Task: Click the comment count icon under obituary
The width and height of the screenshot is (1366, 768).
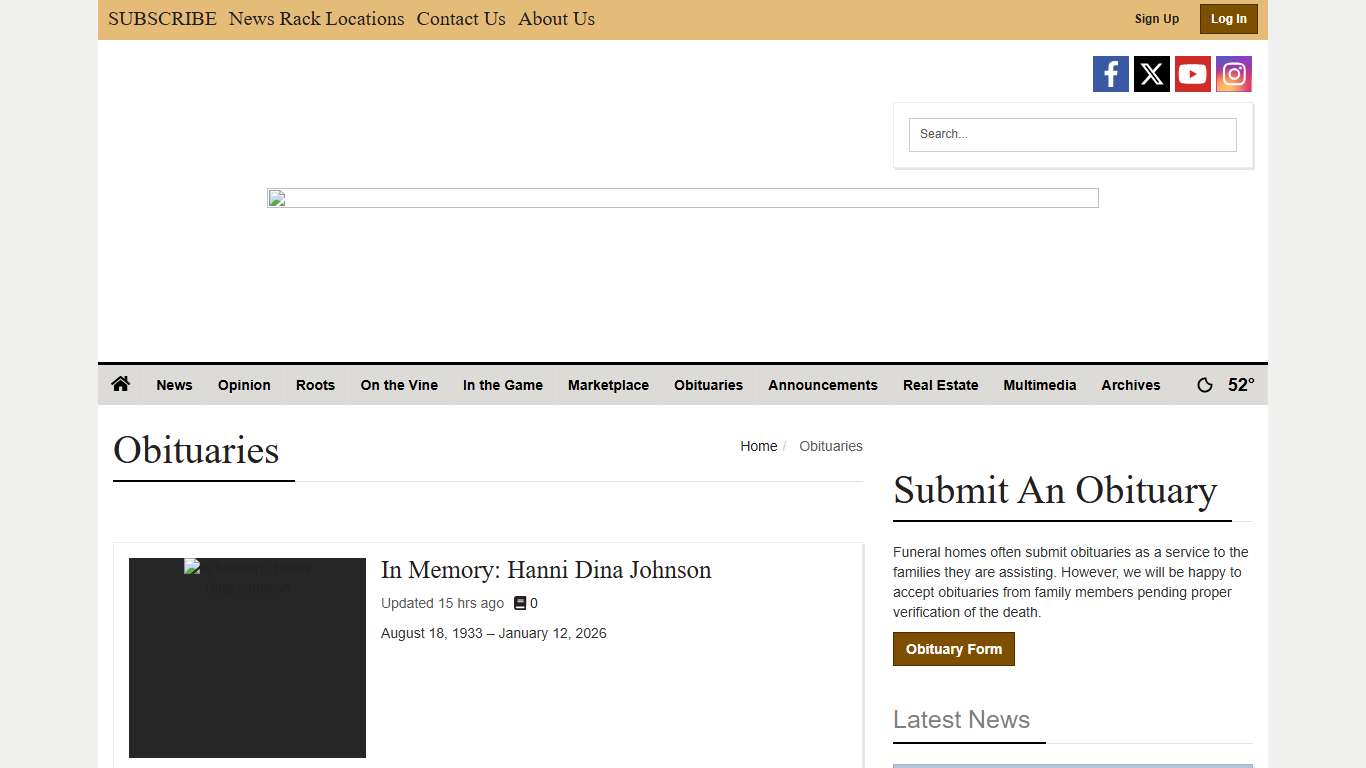Action: pyautogui.click(x=520, y=603)
